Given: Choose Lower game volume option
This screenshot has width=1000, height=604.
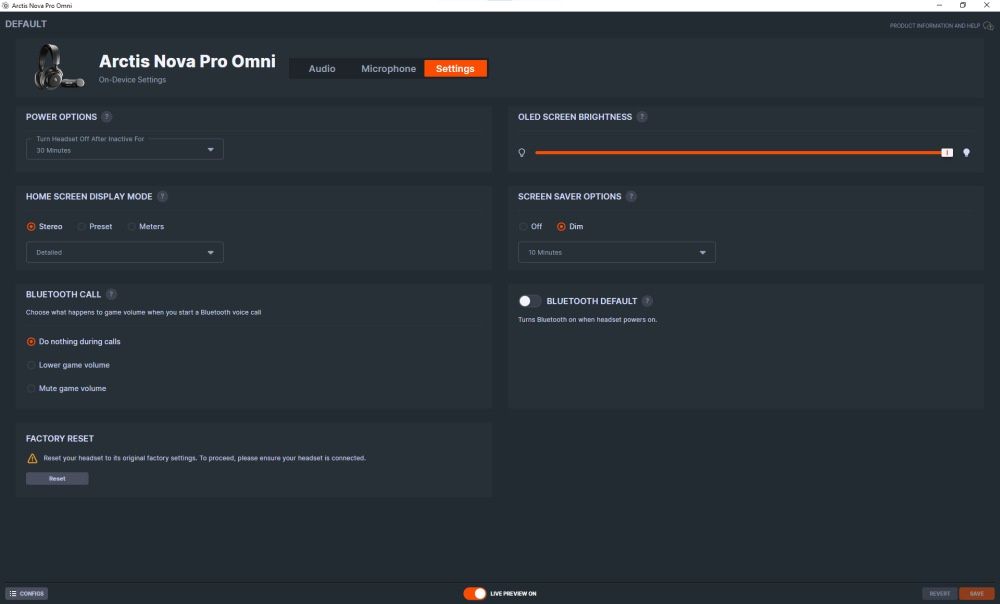Looking at the screenshot, I should (68, 365).
